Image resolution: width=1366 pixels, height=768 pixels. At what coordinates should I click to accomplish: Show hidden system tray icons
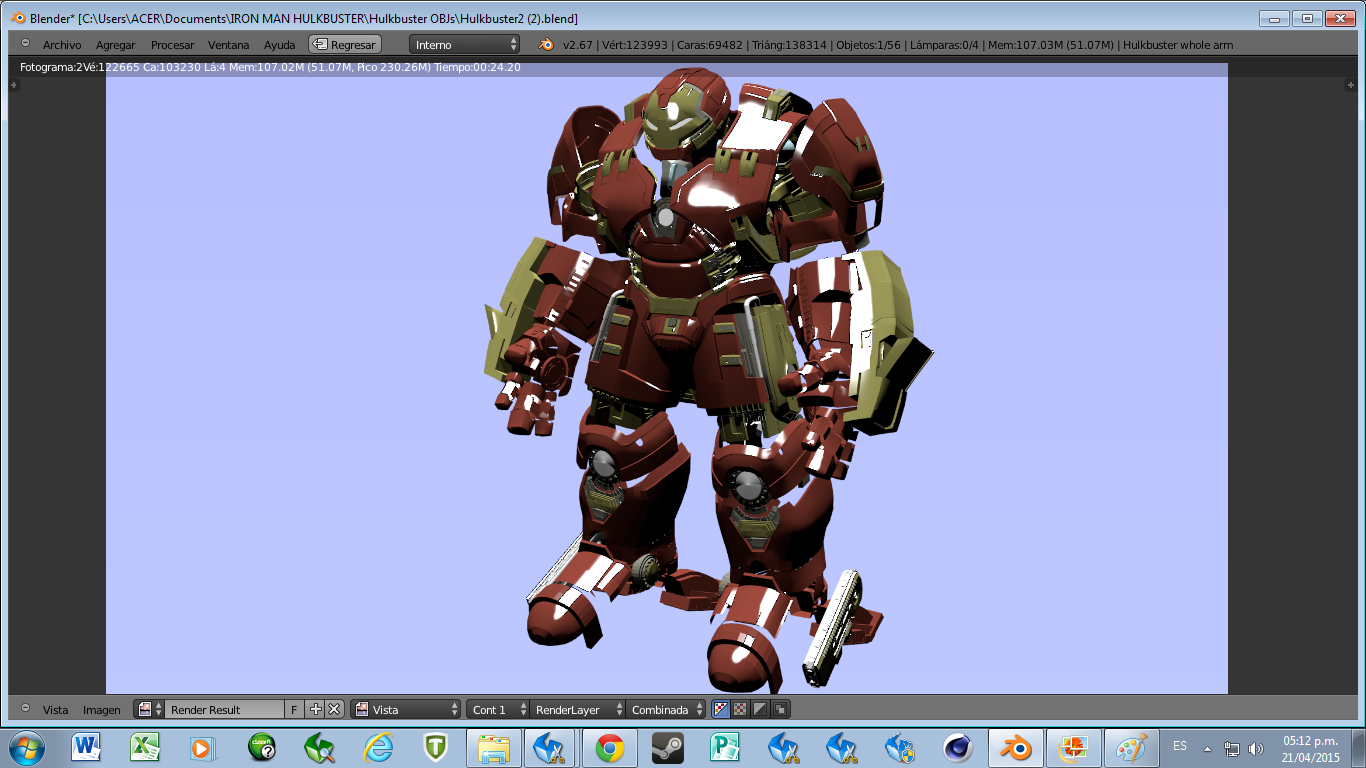[x=1208, y=748]
